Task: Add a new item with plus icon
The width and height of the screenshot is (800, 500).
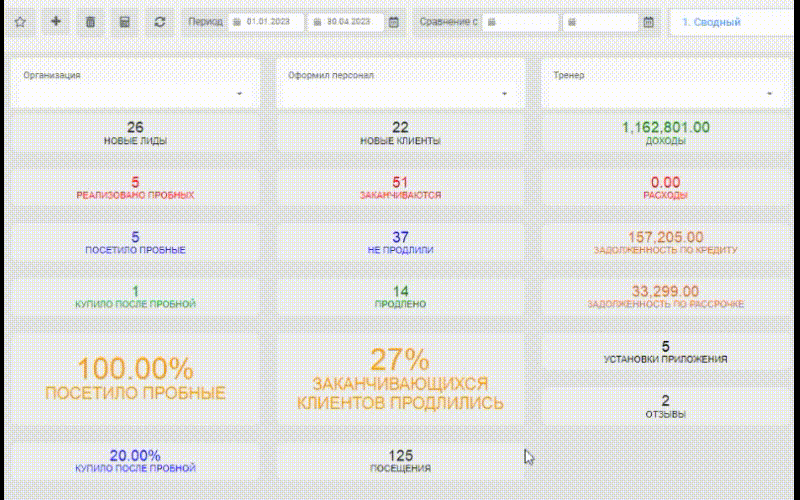Action: click(56, 22)
